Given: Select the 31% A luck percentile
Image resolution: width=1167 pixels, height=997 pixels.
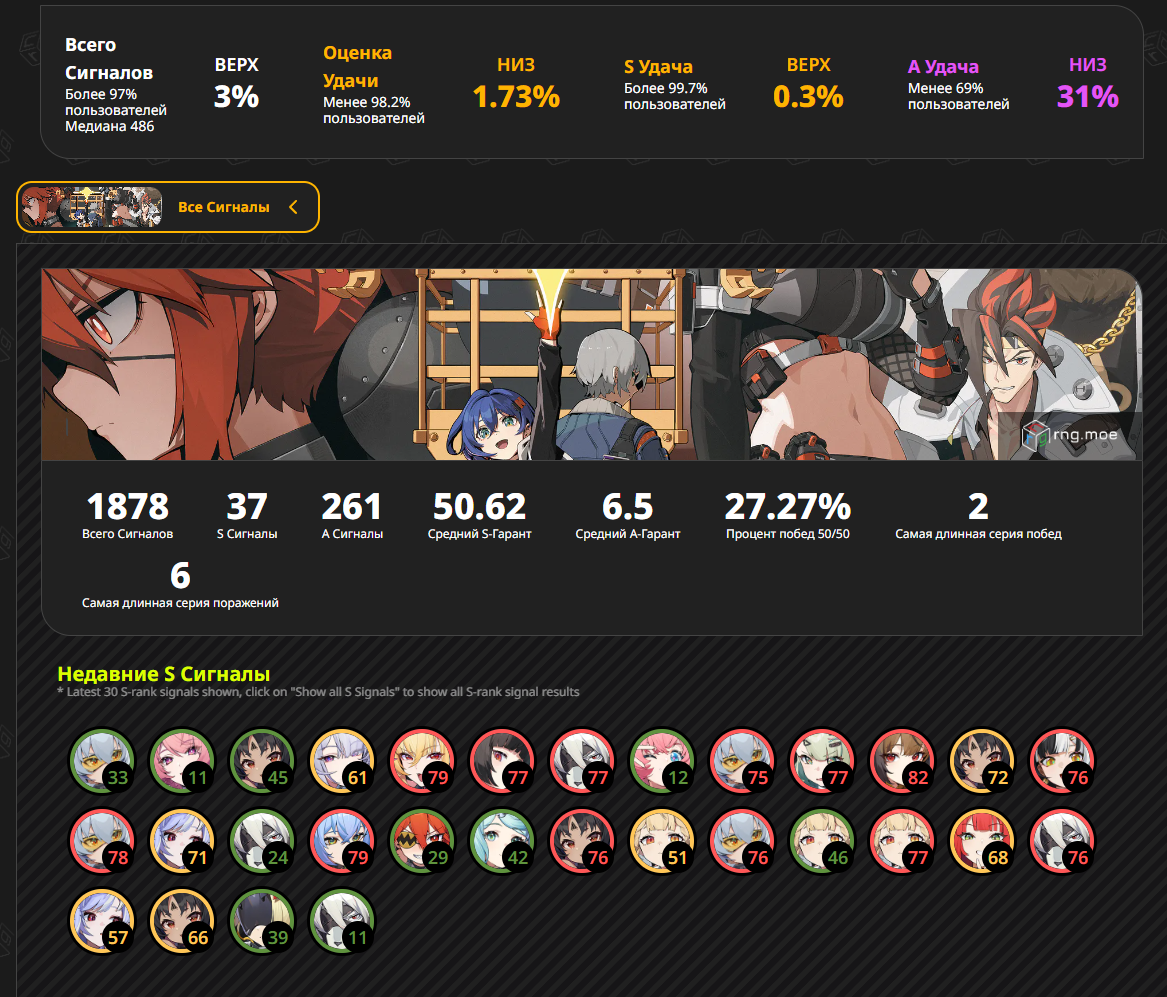Looking at the screenshot, I should click(x=1087, y=96).
